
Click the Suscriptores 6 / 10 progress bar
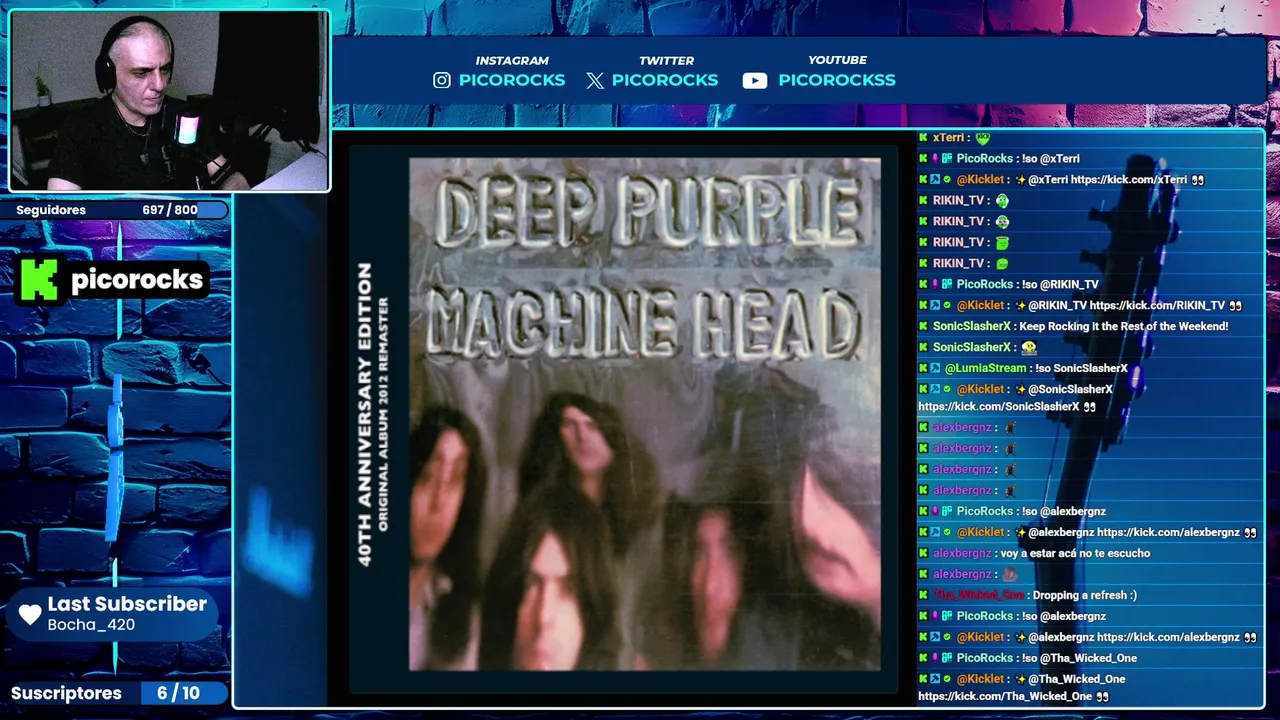coord(120,693)
